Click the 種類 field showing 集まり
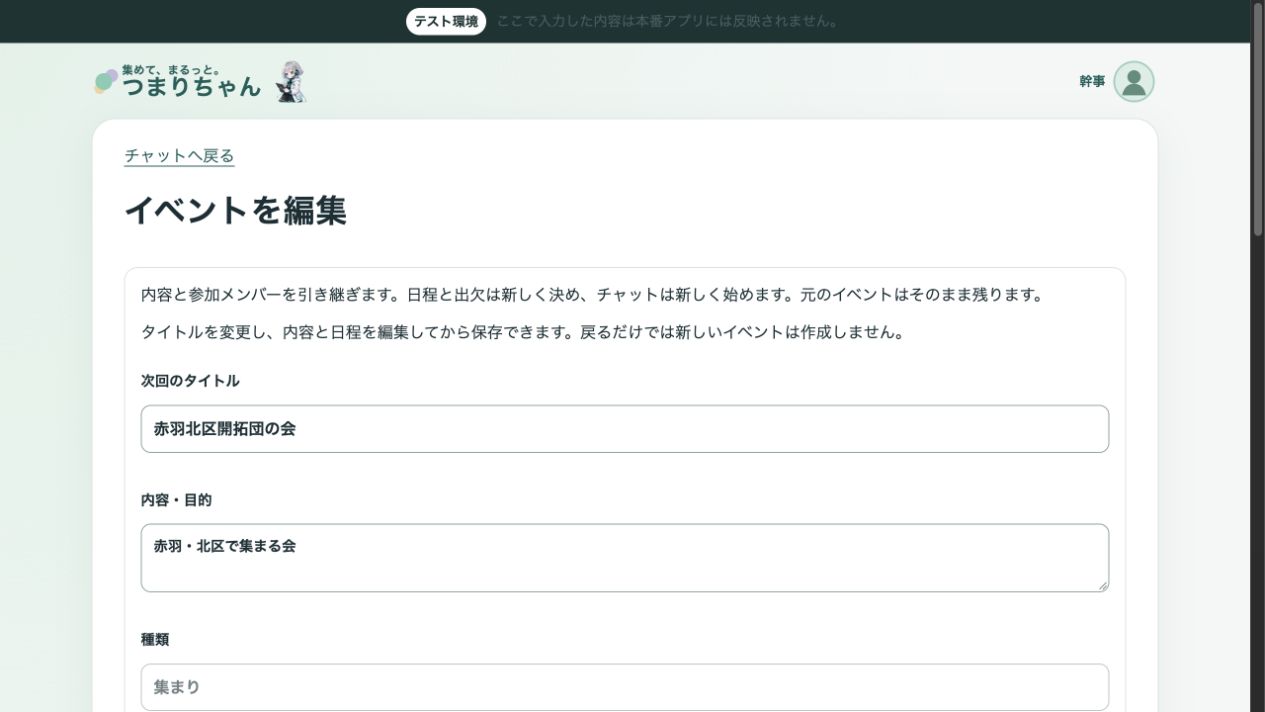 624,687
